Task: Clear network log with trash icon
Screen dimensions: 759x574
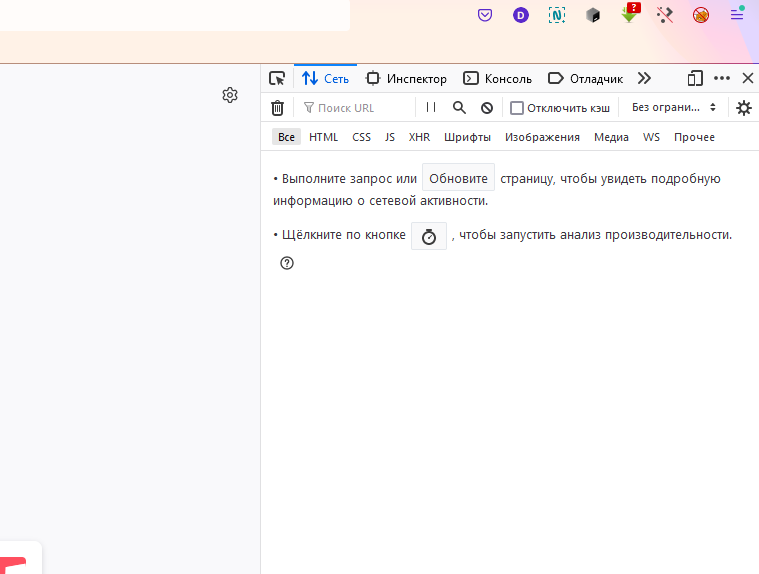Action: [x=277, y=107]
